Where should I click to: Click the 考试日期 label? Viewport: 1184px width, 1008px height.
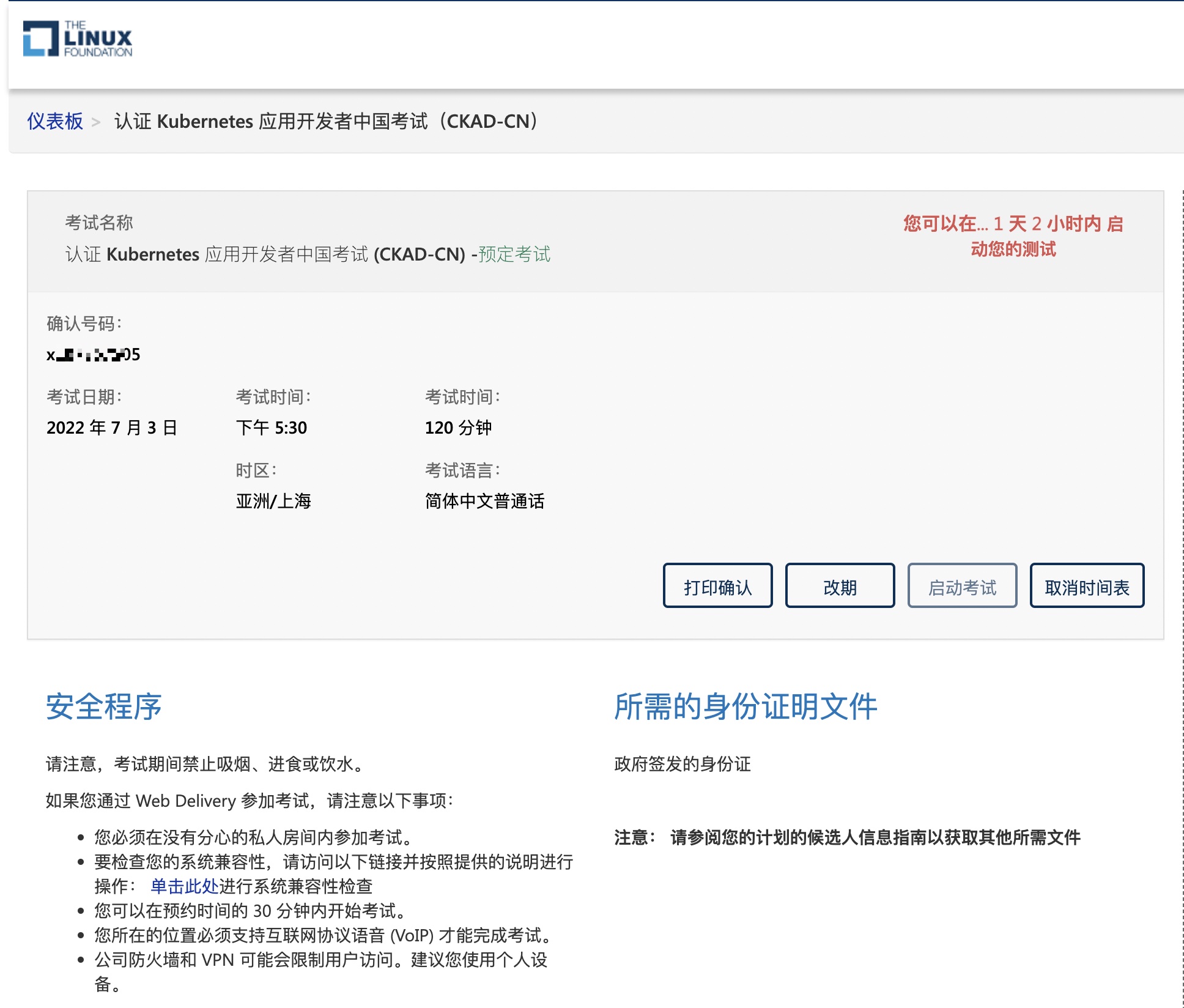point(84,397)
